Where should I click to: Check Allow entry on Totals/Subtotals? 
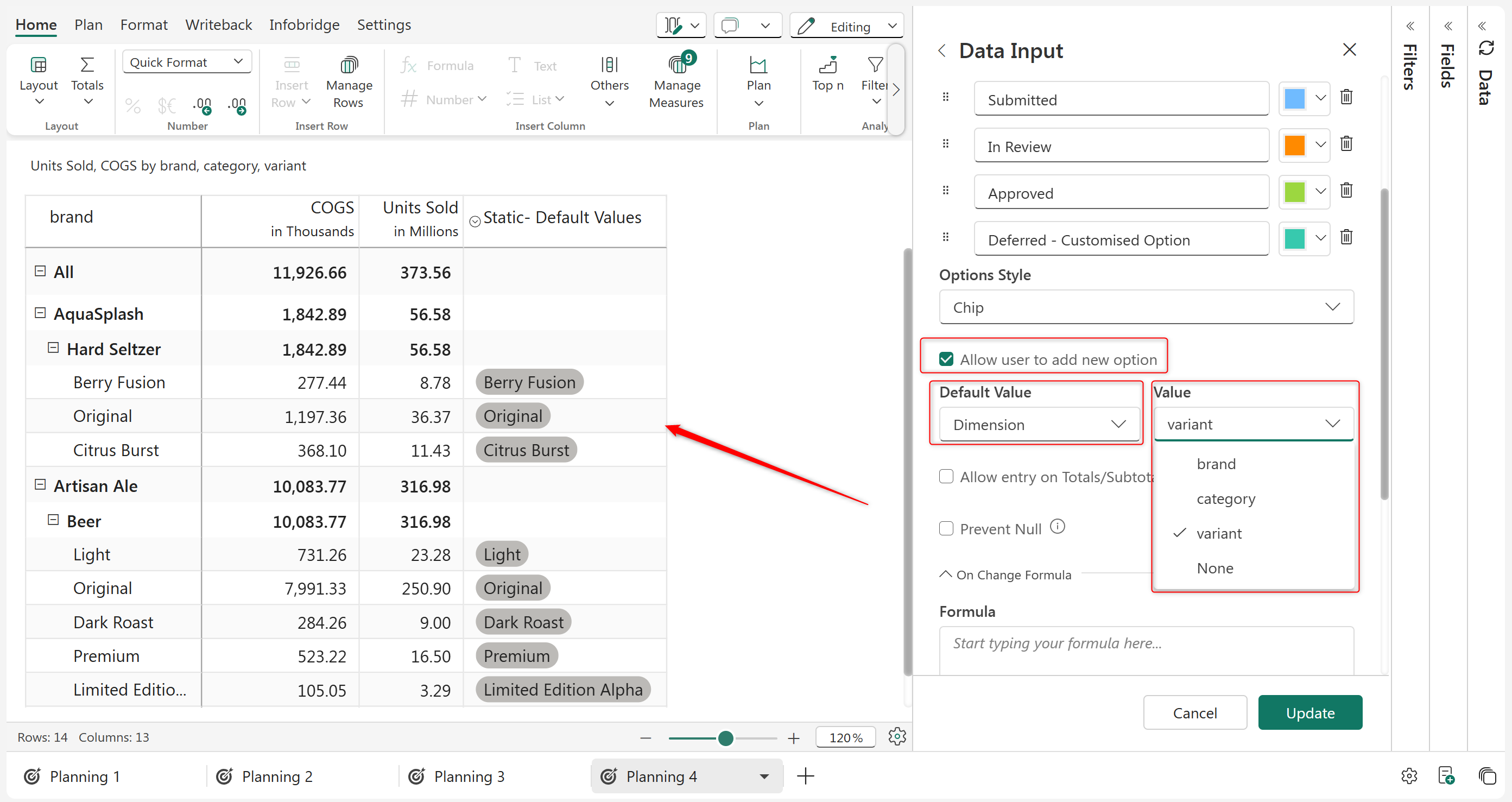946,477
